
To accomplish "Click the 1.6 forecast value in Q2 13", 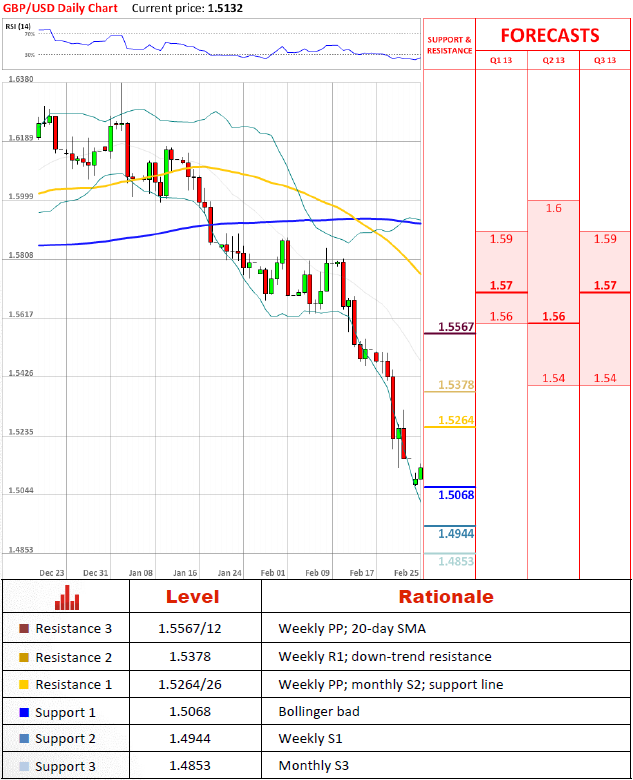I will [x=553, y=208].
